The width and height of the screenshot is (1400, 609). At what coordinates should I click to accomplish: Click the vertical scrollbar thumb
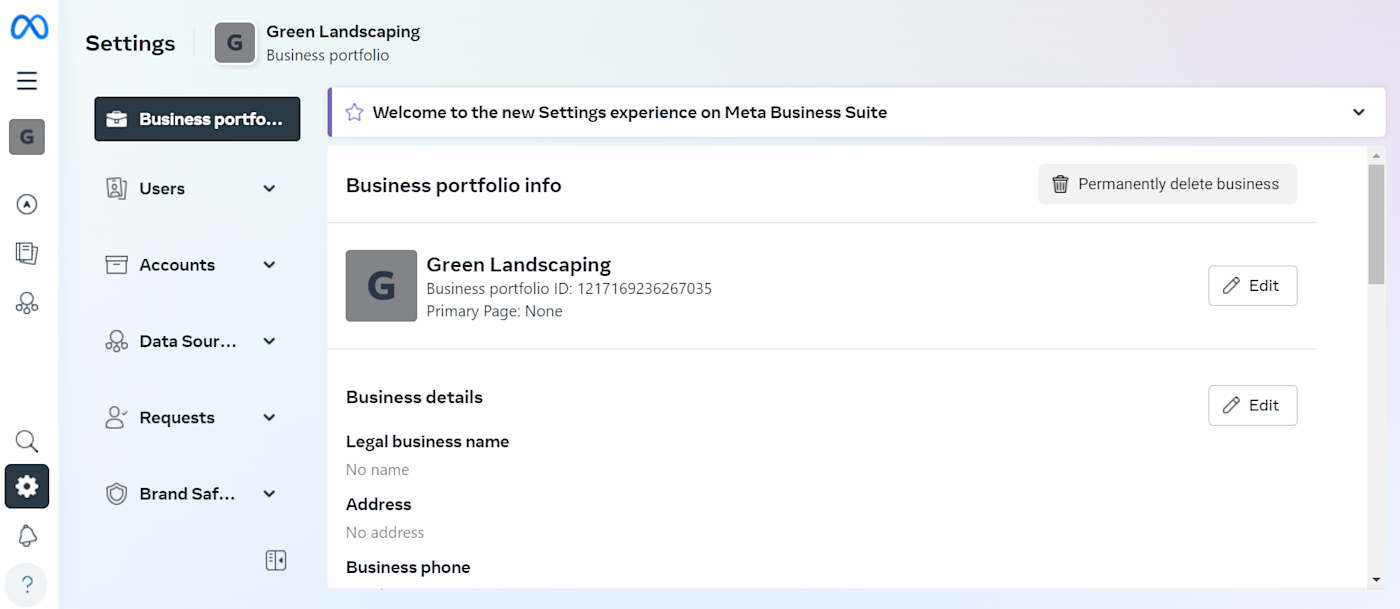pyautogui.click(x=1377, y=225)
